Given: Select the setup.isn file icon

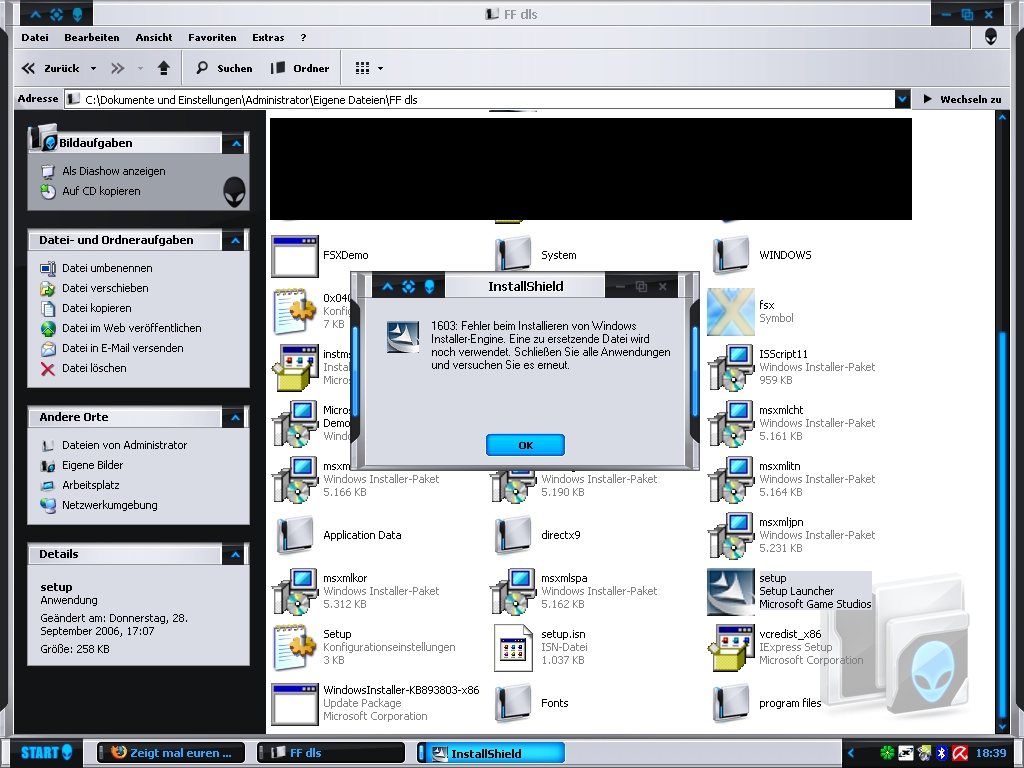Looking at the screenshot, I should pos(513,647).
